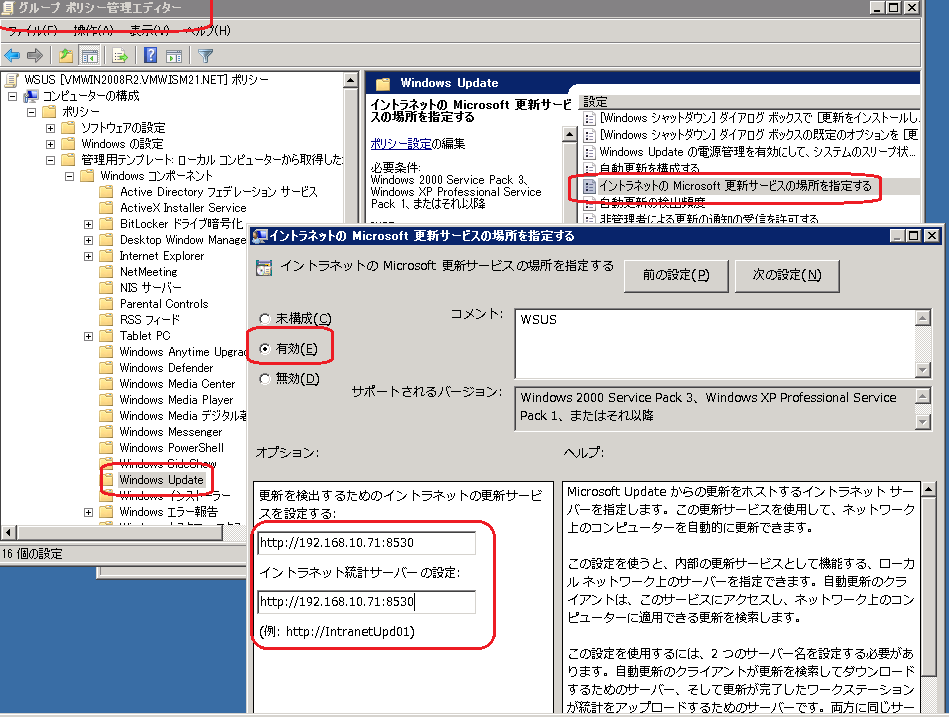Click the Up One Level folder icon

tap(65, 56)
